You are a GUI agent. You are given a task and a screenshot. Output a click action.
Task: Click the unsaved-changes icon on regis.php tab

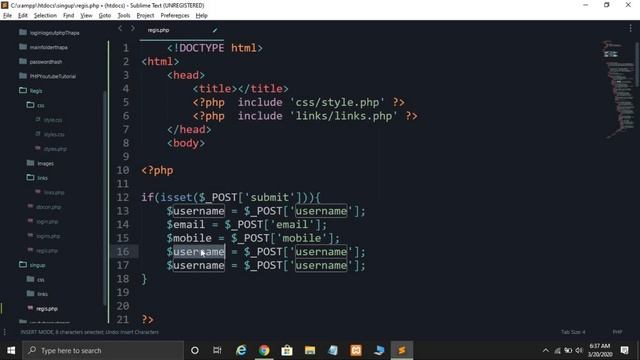tap(215, 30)
